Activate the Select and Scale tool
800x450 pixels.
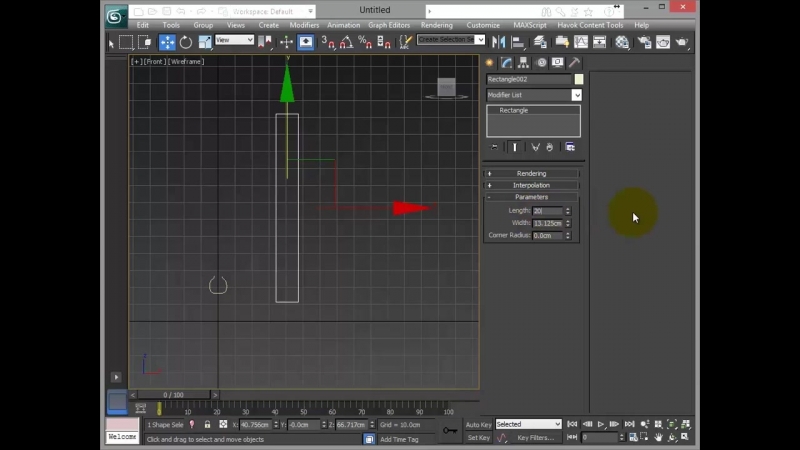click(x=205, y=42)
